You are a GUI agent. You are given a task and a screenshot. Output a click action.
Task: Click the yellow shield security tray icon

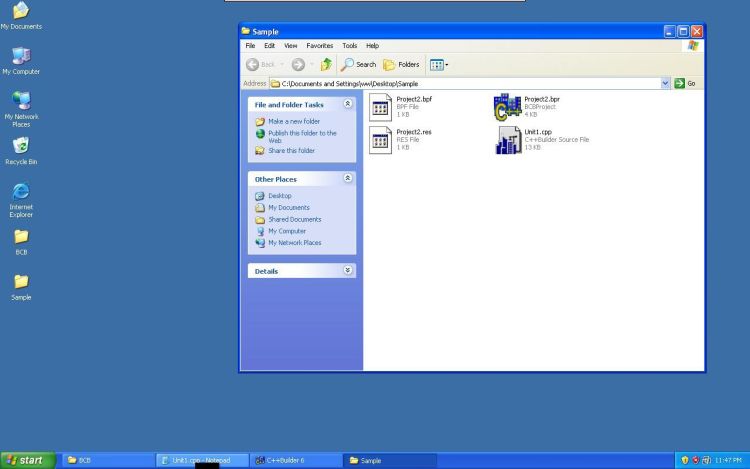point(685,460)
